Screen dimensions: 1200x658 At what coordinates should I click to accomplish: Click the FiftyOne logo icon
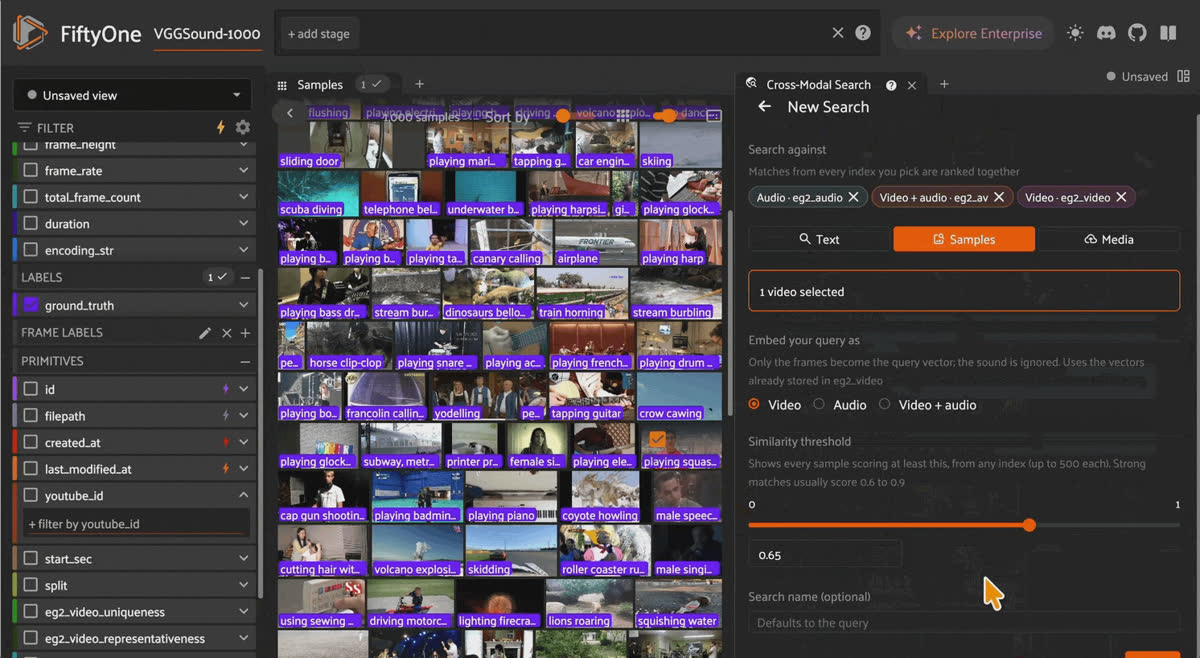point(29,33)
